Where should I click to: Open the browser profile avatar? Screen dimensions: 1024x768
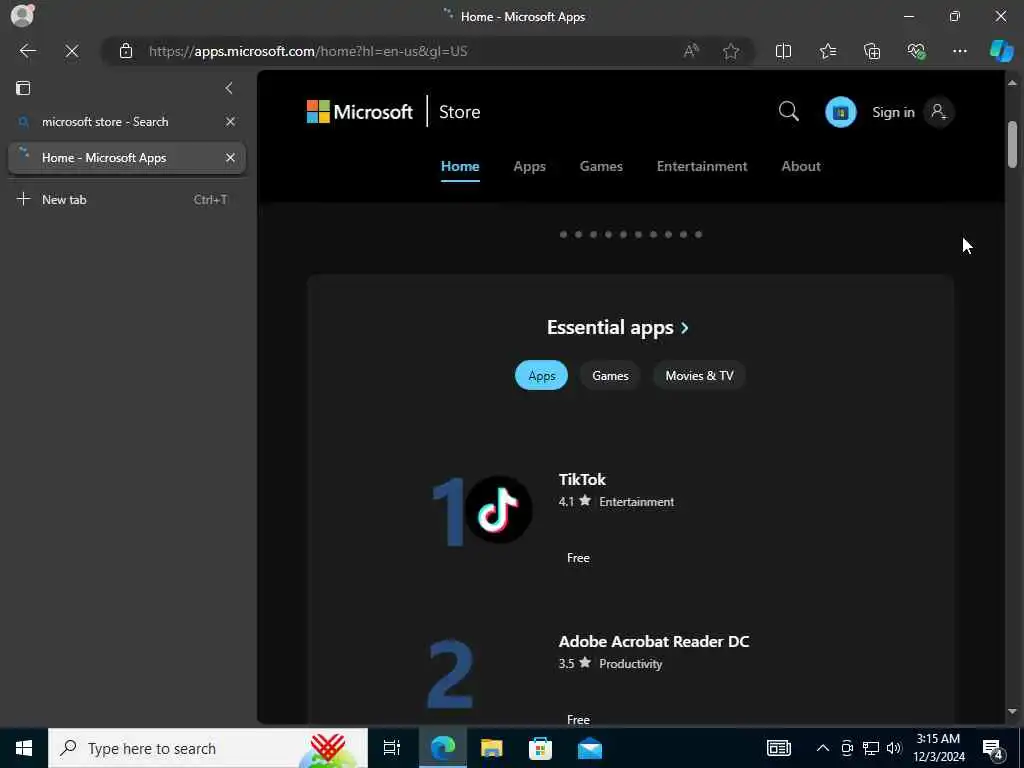[22, 16]
